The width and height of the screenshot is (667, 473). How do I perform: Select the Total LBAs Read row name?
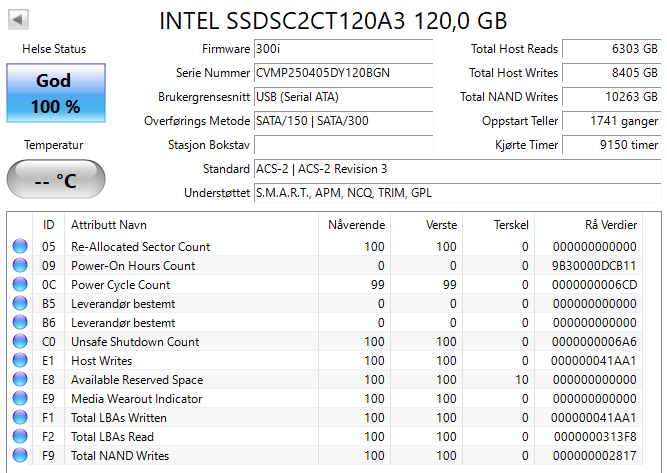pos(112,437)
